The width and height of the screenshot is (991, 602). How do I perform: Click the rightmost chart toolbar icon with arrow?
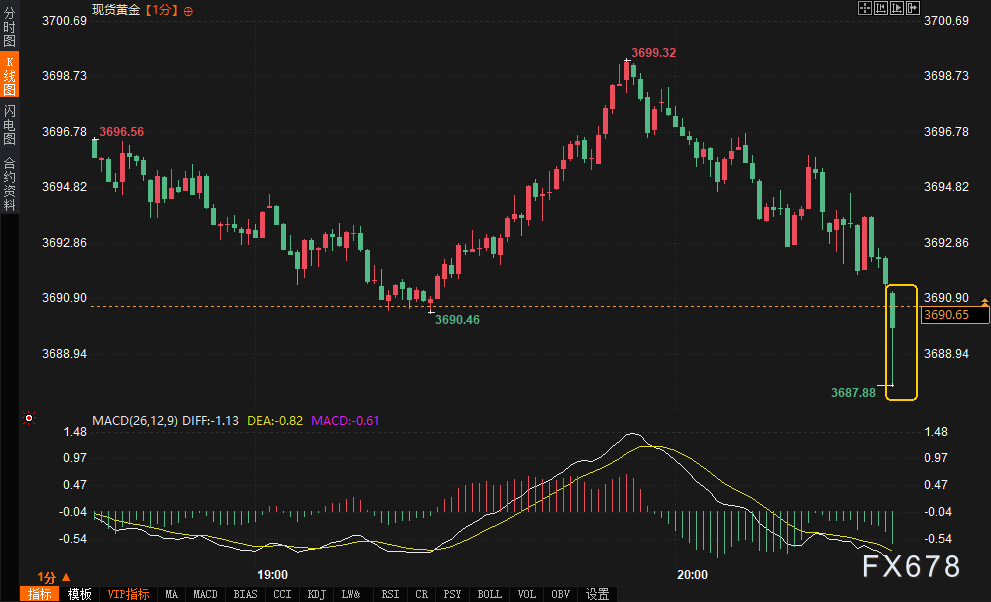click(911, 8)
